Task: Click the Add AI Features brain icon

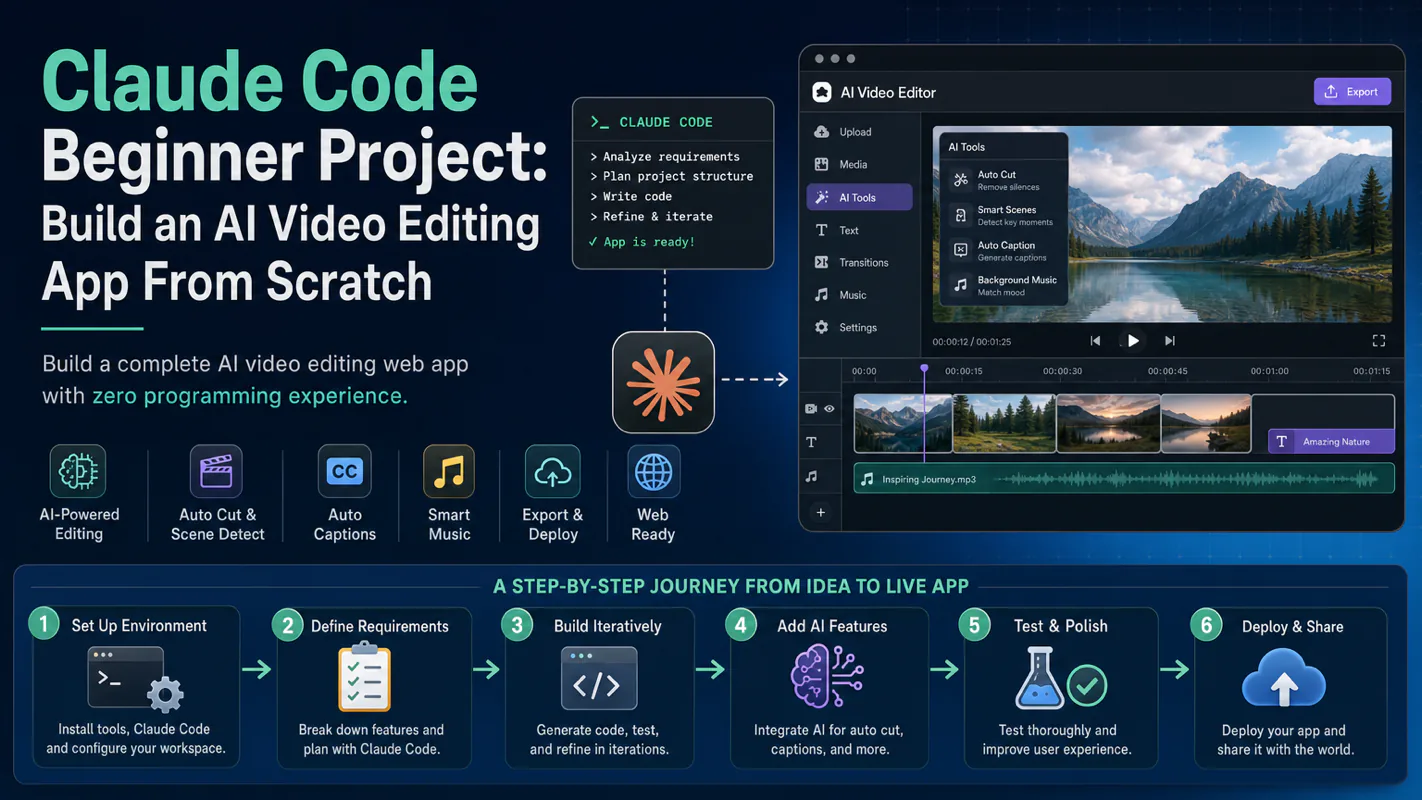Action: click(x=827, y=677)
